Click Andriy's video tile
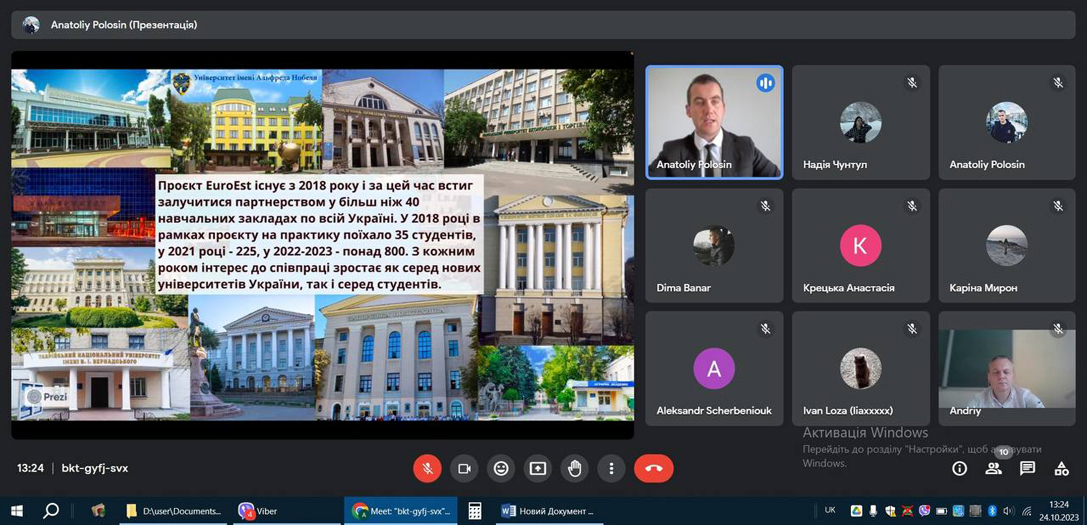Viewport: 1087px width, 525px height. pos(1007,368)
